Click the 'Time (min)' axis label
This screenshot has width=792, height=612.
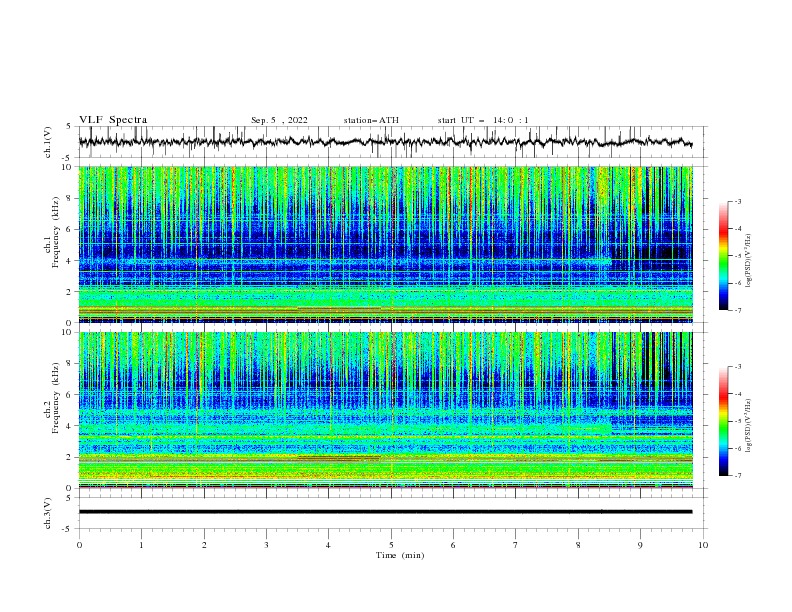pos(400,555)
